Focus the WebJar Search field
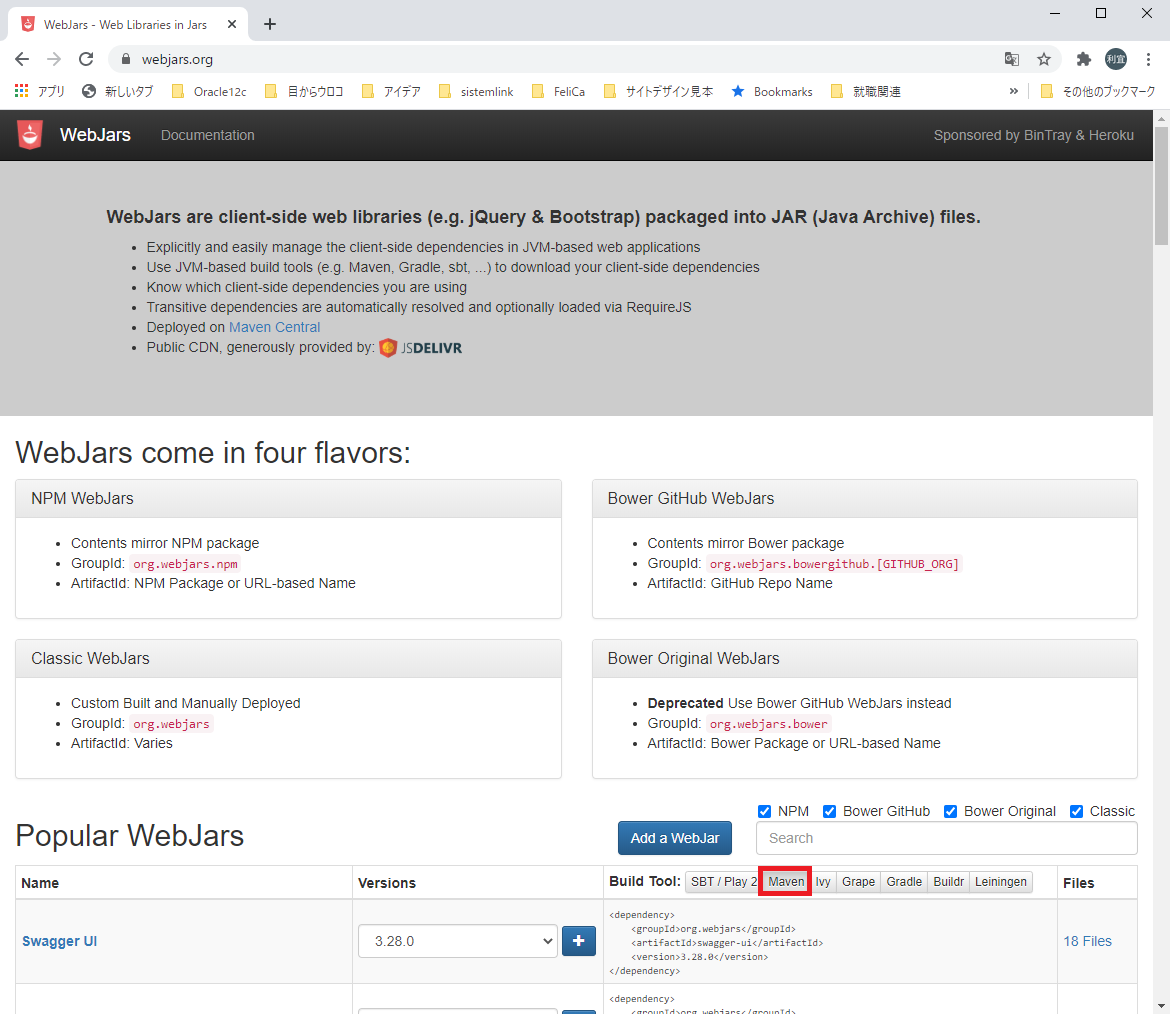 [x=946, y=838]
